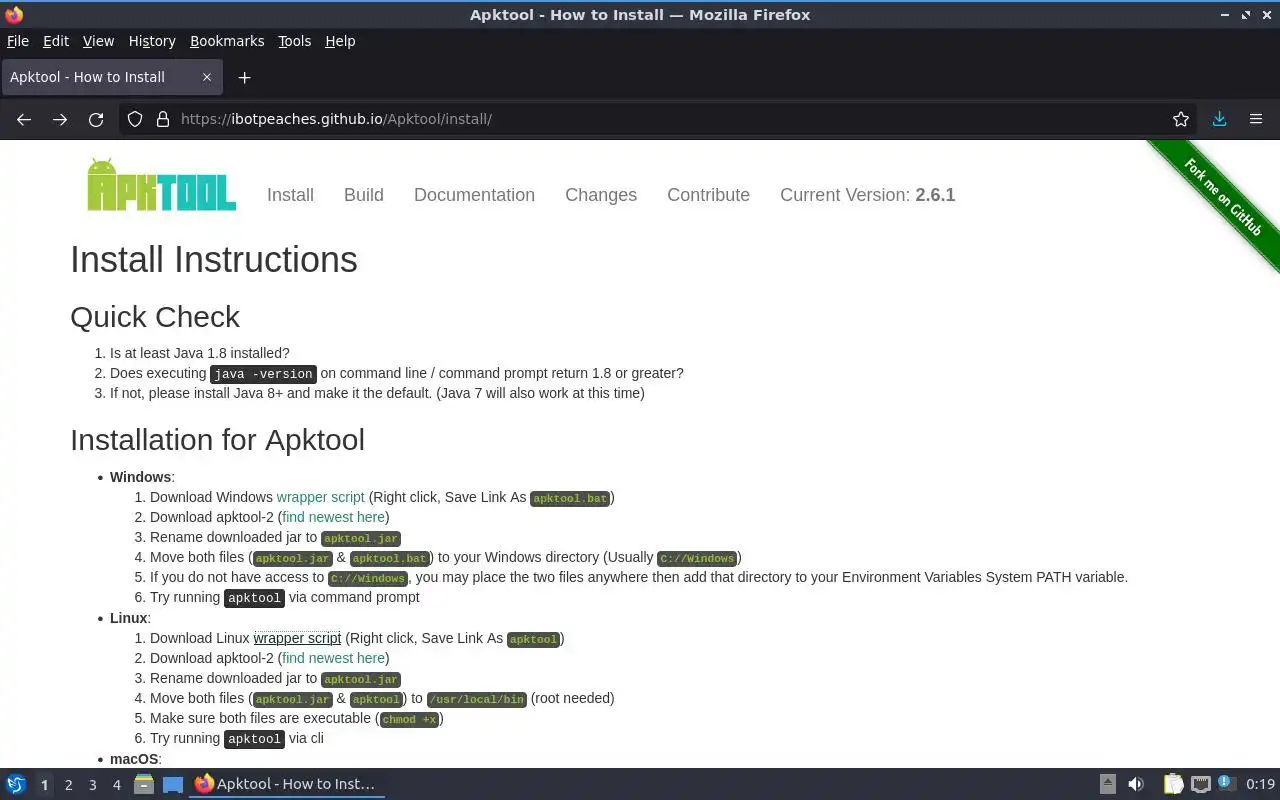
Task: Click the Current Version: 2.6.1 link
Action: click(x=867, y=195)
